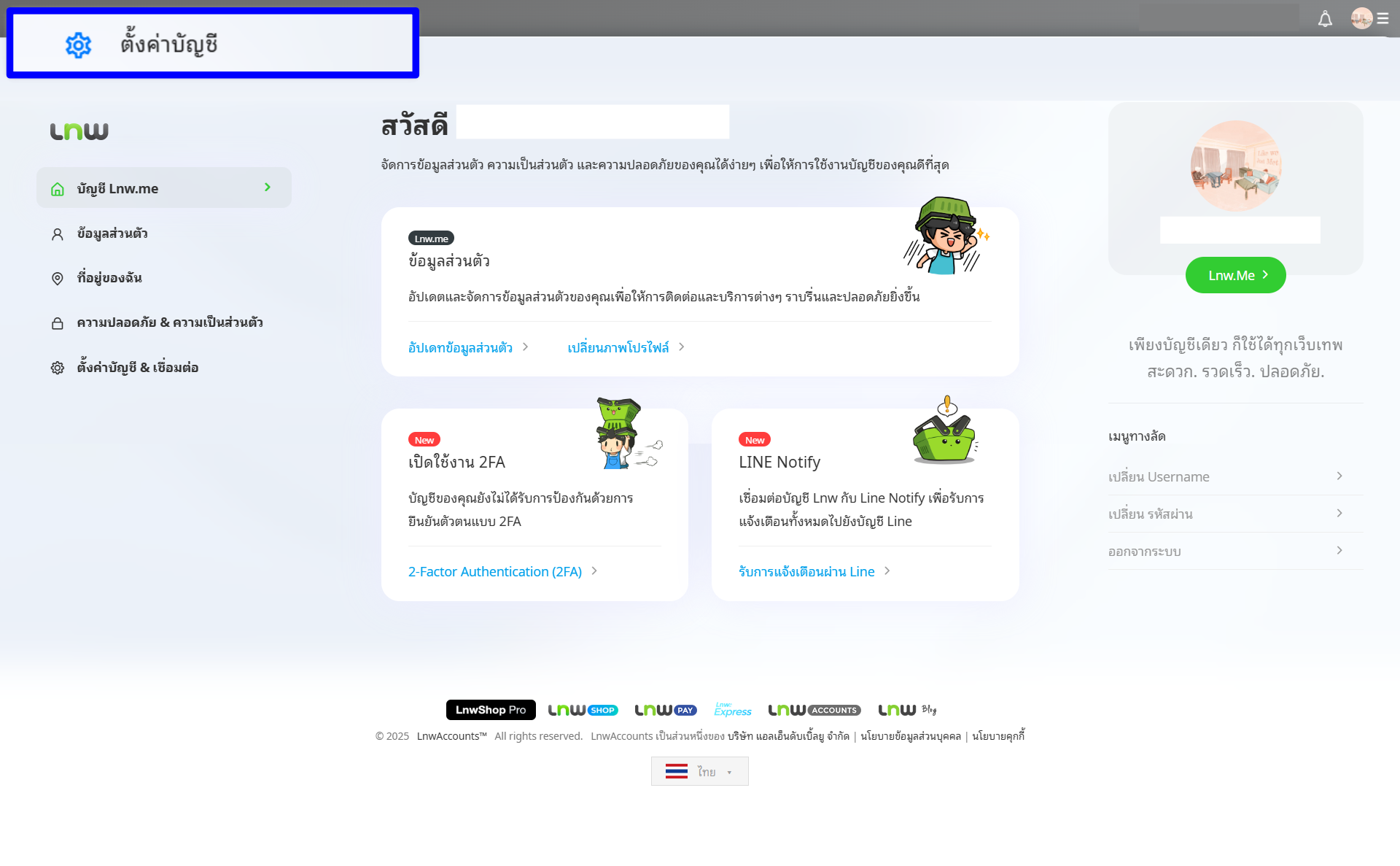Expand the เปลี่ยน รหัสผ่าน shortcut chevron
This screenshot has width=1400, height=866.
pos(1339,513)
